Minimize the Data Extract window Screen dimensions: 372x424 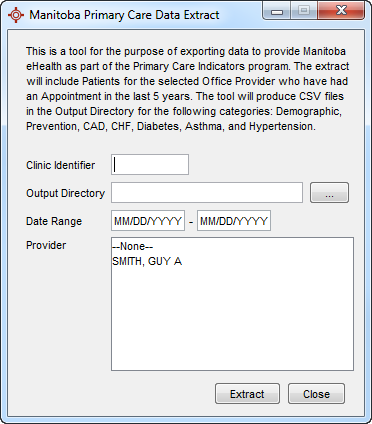click(277, 11)
